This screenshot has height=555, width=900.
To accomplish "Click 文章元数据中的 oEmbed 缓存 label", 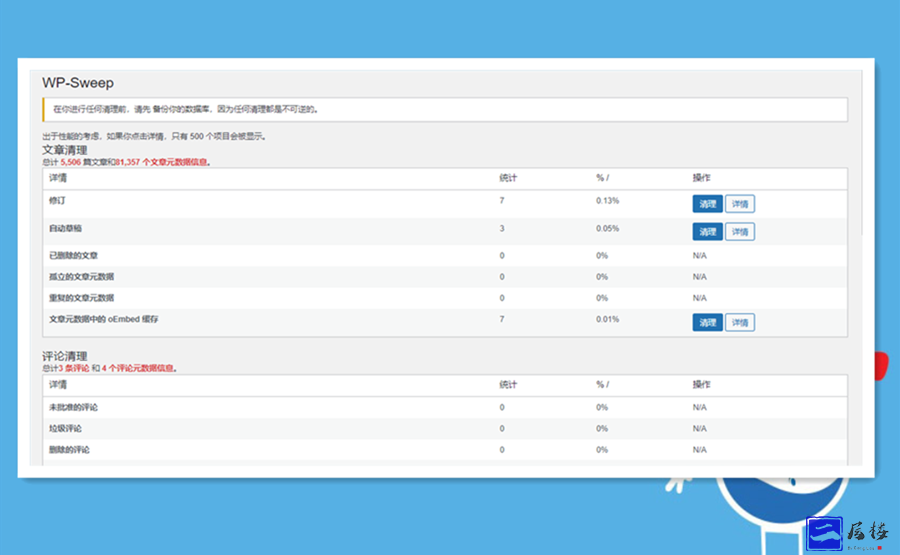I will [x=104, y=319].
